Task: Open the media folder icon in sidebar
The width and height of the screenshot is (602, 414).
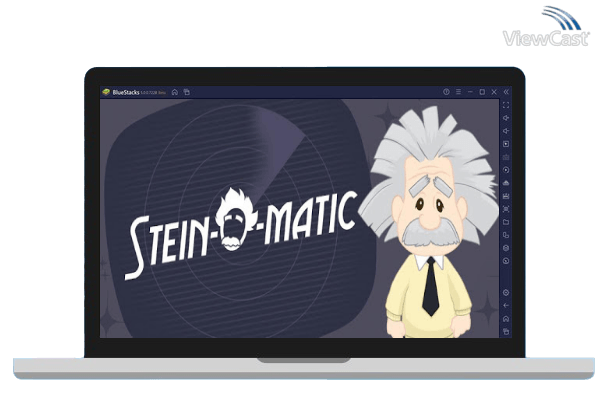Action: pos(506,222)
